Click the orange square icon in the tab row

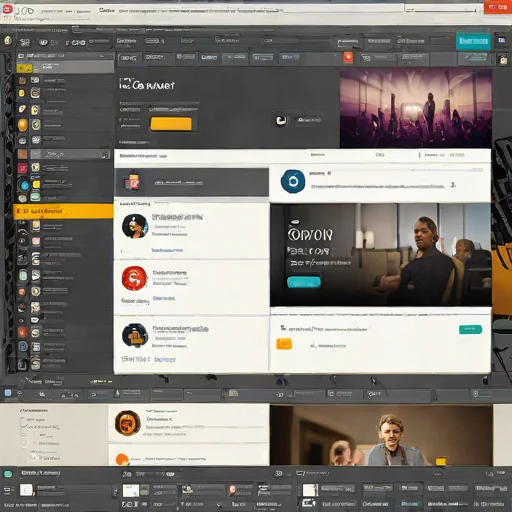click(x=348, y=57)
